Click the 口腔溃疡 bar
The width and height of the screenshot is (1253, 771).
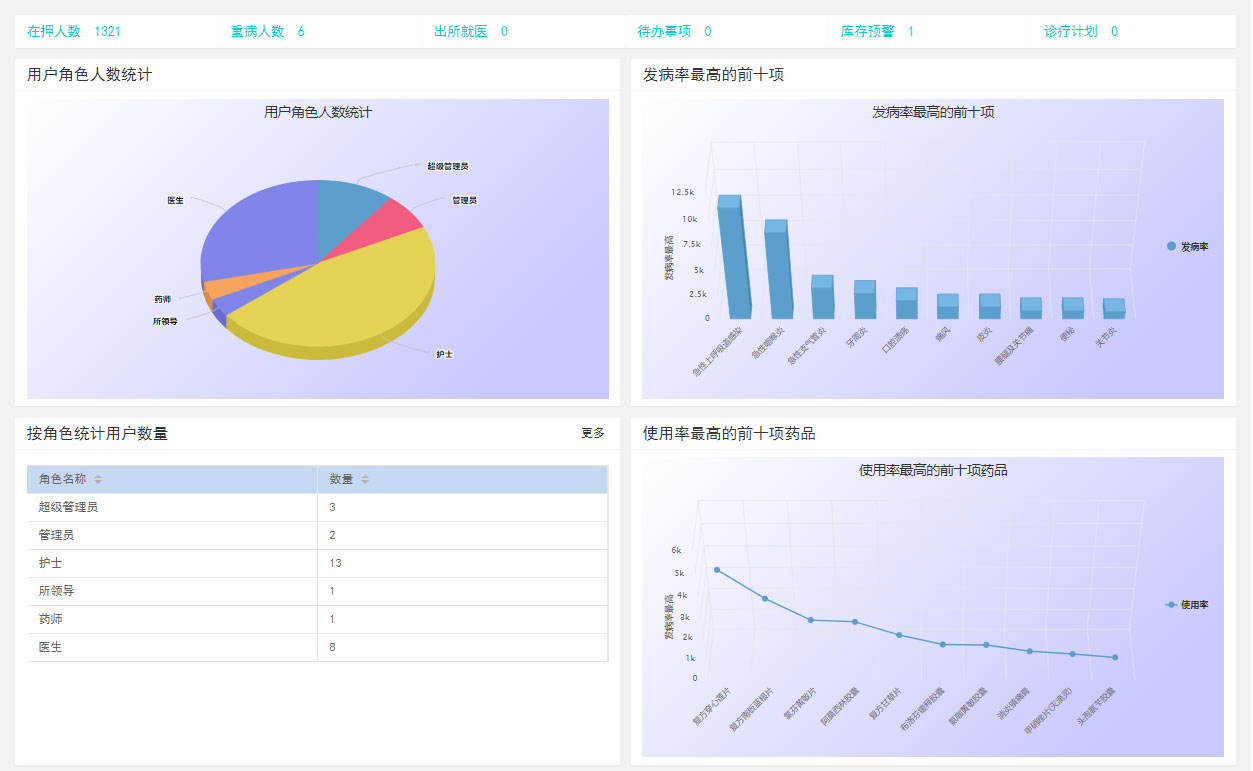tap(907, 303)
